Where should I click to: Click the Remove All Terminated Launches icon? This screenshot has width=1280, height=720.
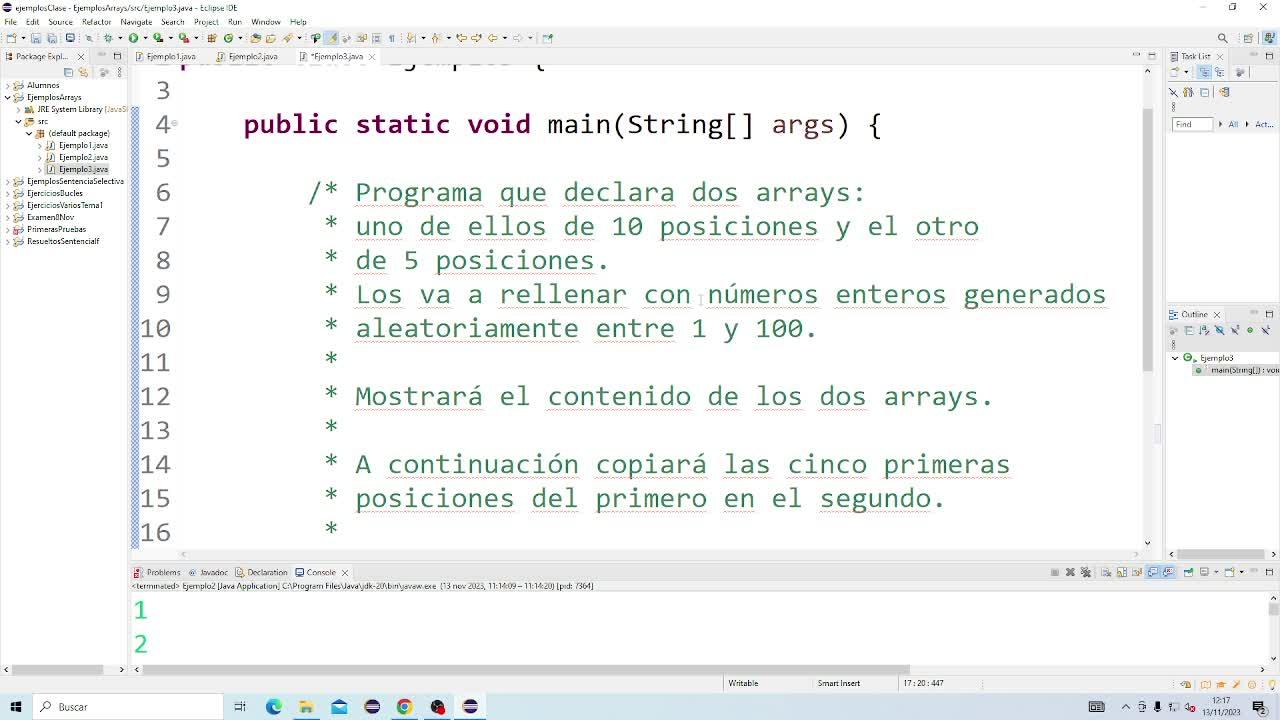(x=1086, y=572)
